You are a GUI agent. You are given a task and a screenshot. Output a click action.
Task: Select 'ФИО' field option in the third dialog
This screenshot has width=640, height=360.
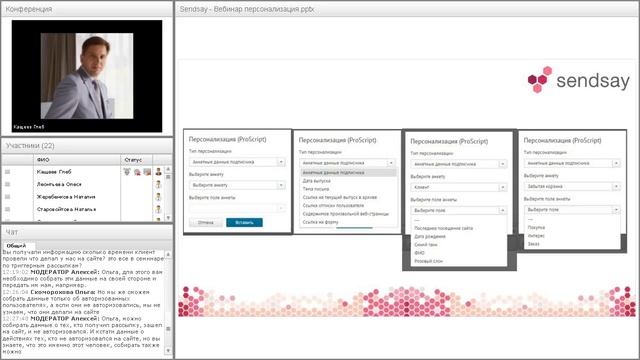tap(419, 253)
